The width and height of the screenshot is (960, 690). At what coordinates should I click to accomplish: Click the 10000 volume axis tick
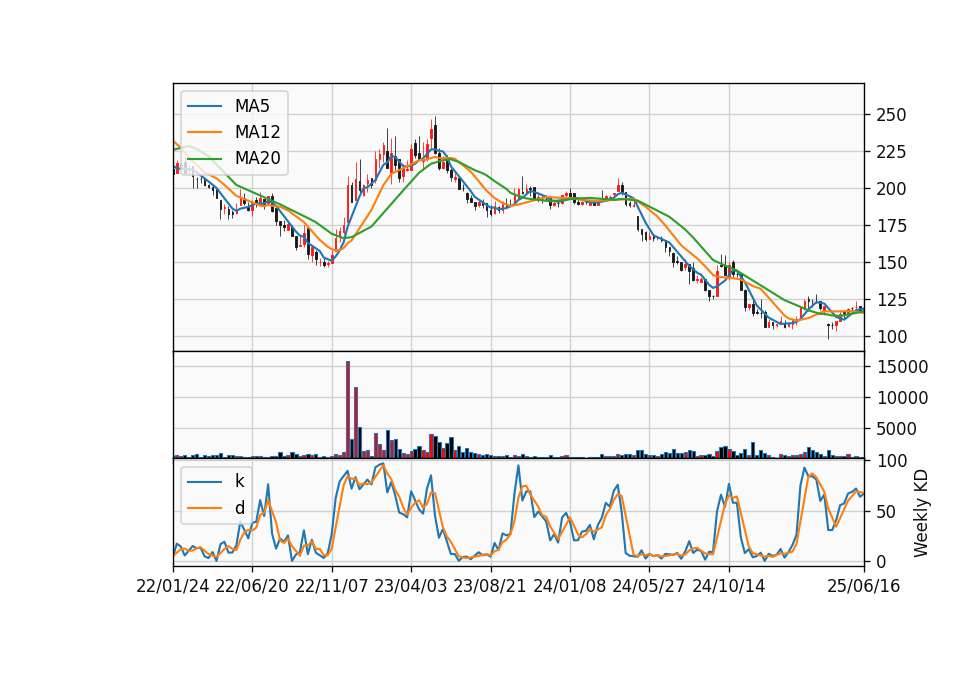pyautogui.click(x=902, y=398)
